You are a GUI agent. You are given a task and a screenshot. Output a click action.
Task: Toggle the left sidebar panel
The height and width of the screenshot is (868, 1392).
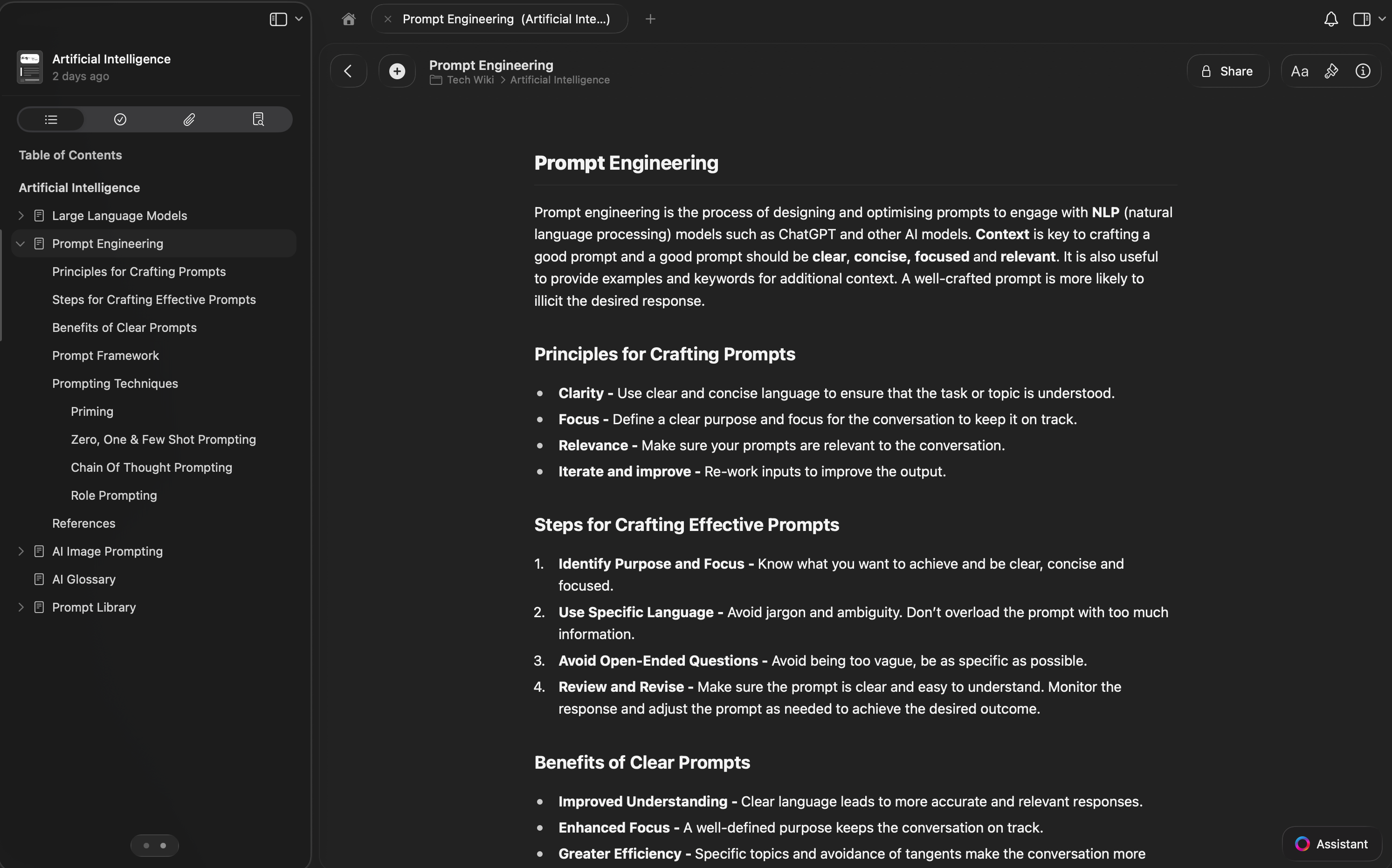click(278, 20)
